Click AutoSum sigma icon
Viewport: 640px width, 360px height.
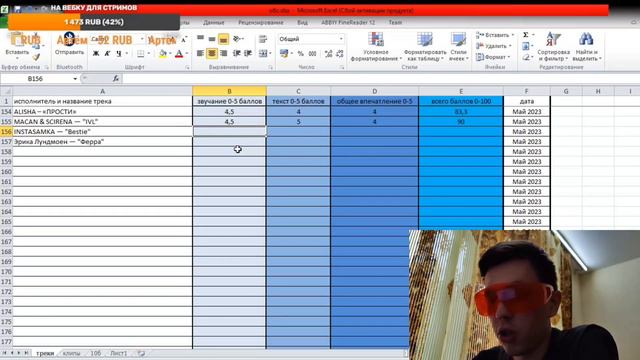pyautogui.click(x=526, y=35)
